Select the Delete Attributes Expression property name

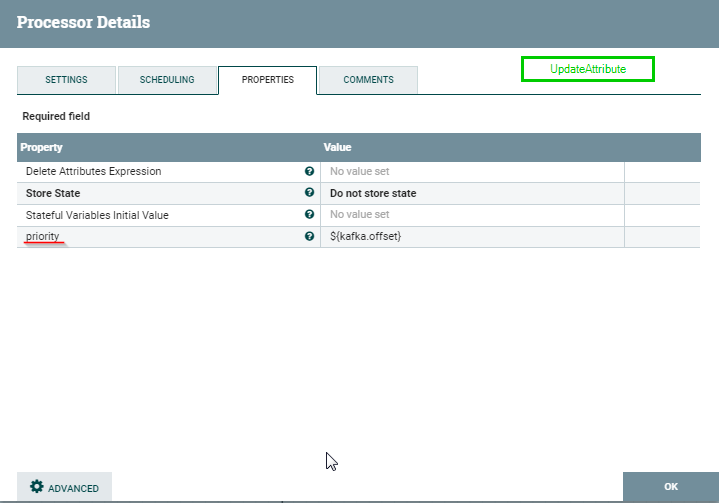[94, 171]
